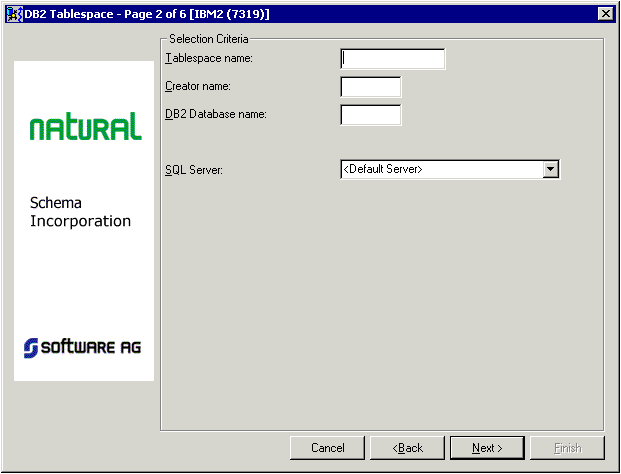The height and width of the screenshot is (474, 621).
Task: Click the Selection Criteria group heading
Action: pos(208,39)
